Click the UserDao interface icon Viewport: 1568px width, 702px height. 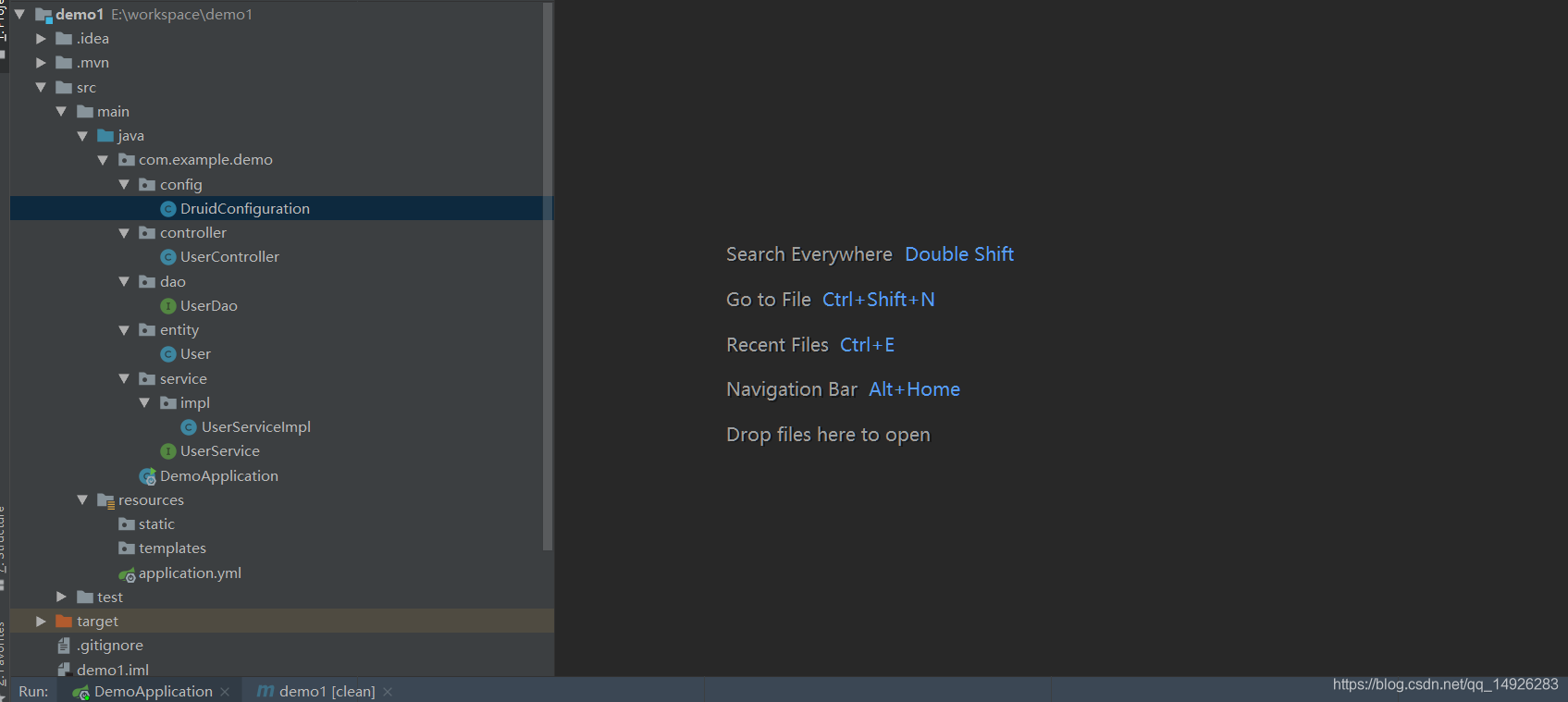[x=168, y=306]
